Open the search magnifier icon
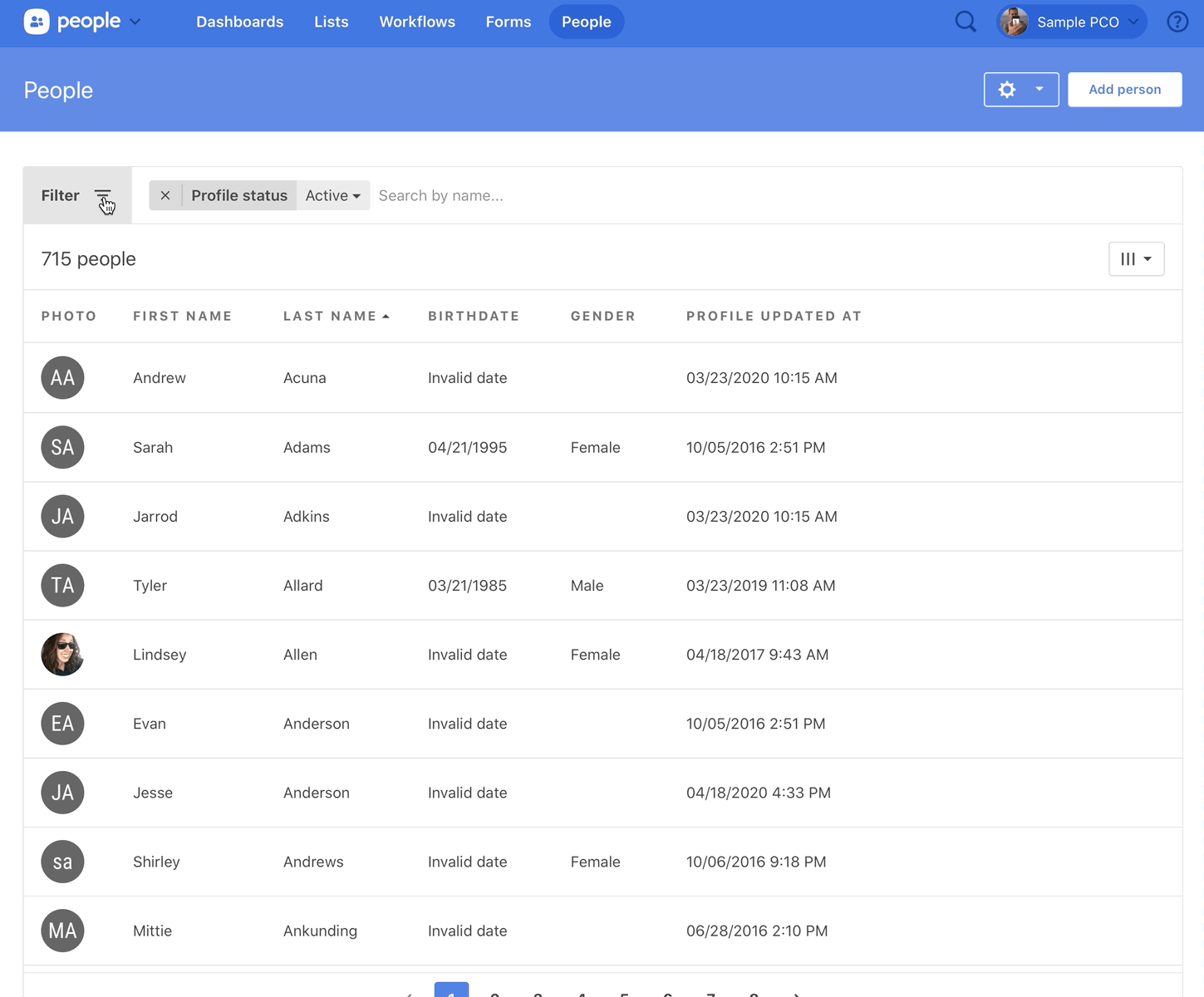The width and height of the screenshot is (1204, 997). [x=965, y=22]
